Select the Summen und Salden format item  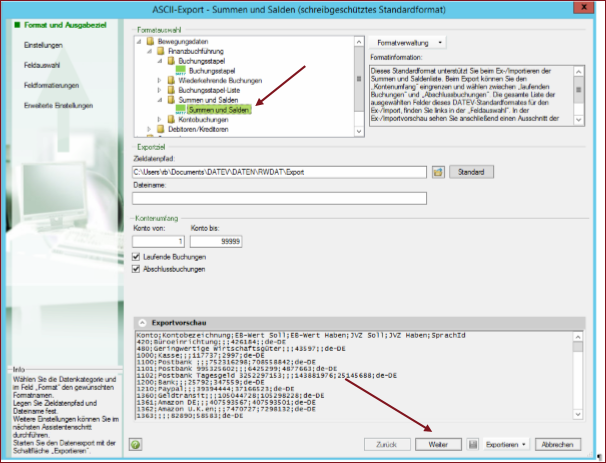(219, 110)
